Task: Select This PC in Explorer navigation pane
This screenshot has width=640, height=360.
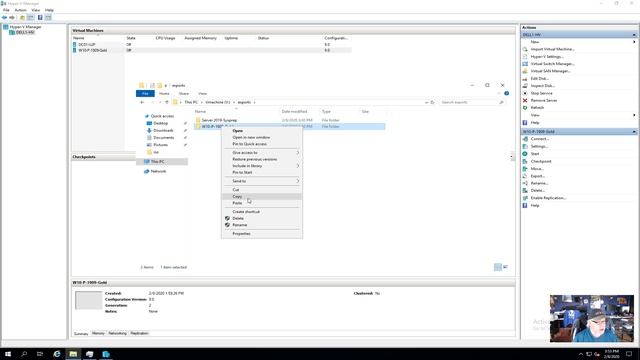Action: [x=158, y=162]
